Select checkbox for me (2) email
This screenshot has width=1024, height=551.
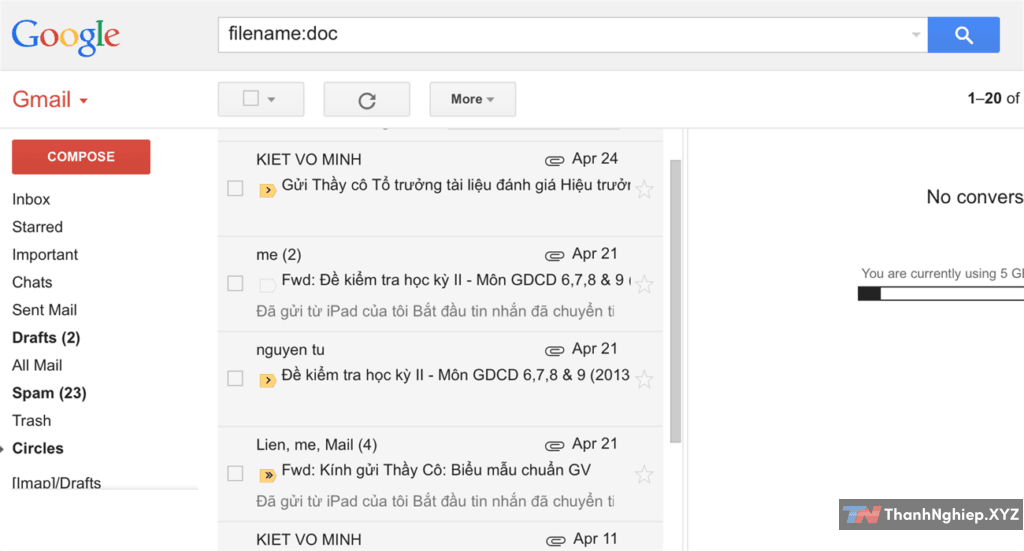(x=235, y=283)
